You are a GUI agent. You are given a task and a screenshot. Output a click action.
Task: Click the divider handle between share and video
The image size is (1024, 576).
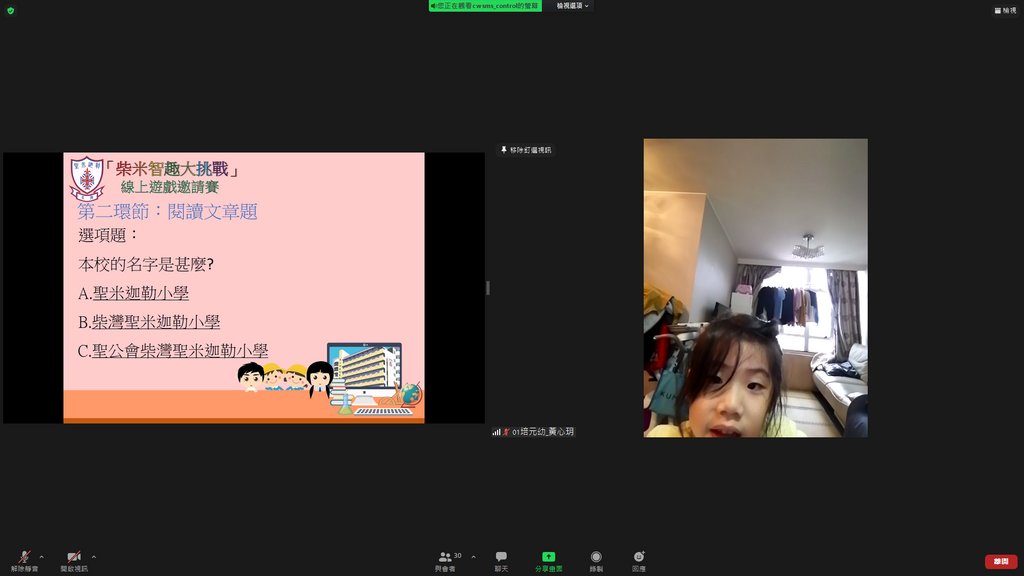[x=488, y=288]
